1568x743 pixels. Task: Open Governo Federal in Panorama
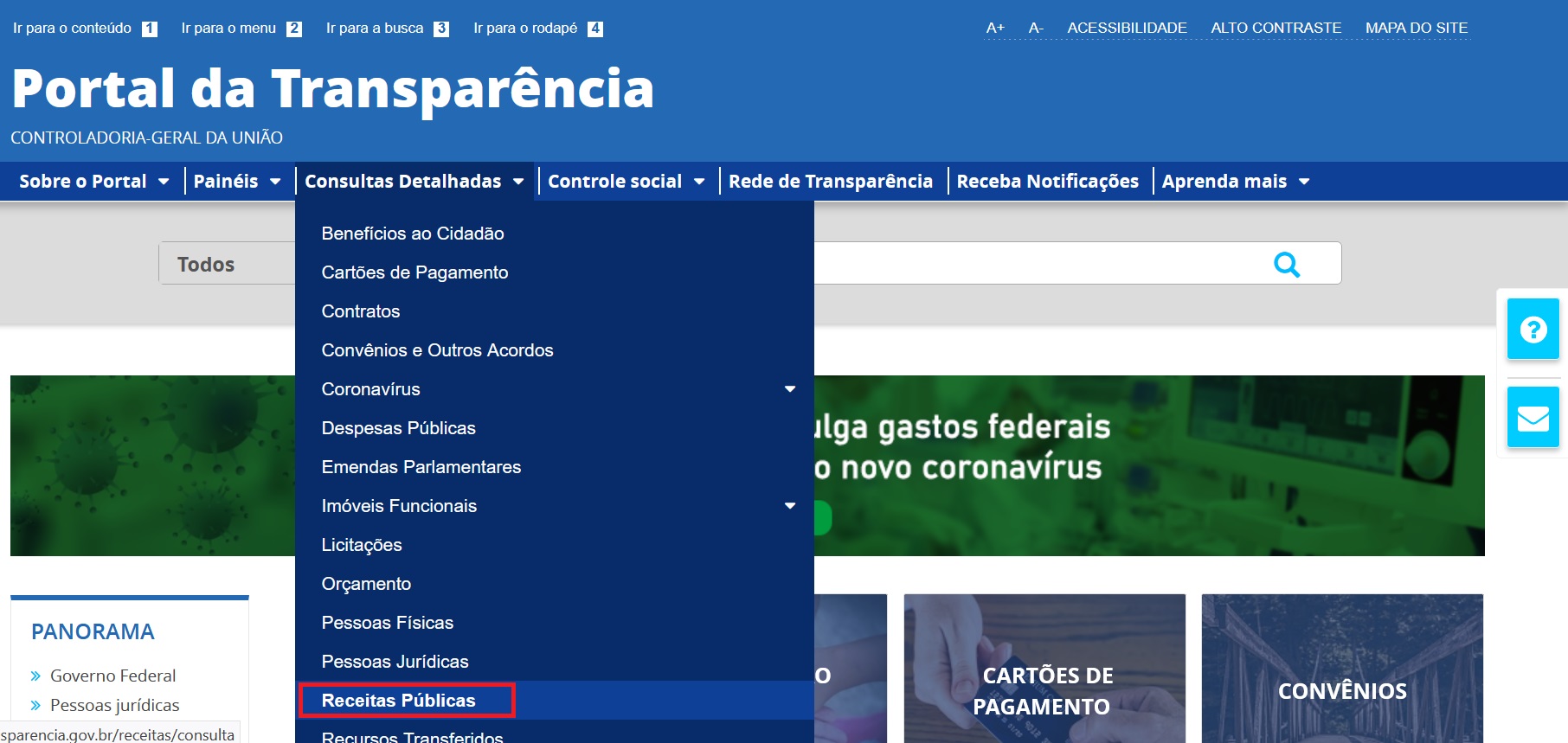112,676
